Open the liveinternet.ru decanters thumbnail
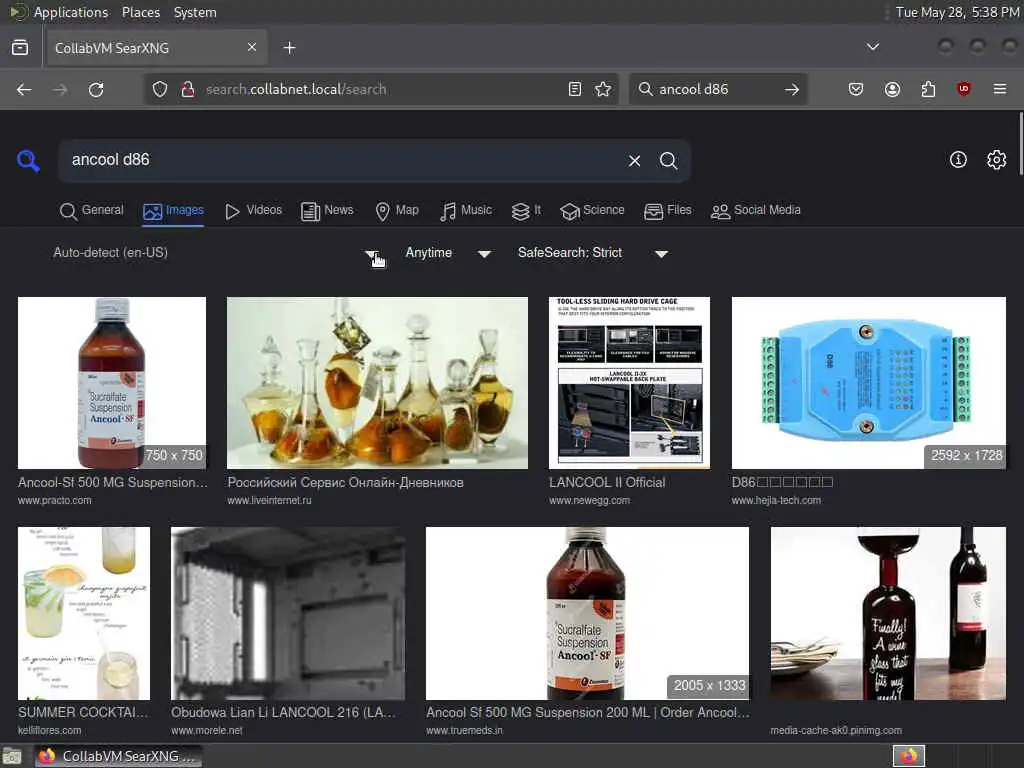Viewport: 1024px width, 768px height. [377, 383]
